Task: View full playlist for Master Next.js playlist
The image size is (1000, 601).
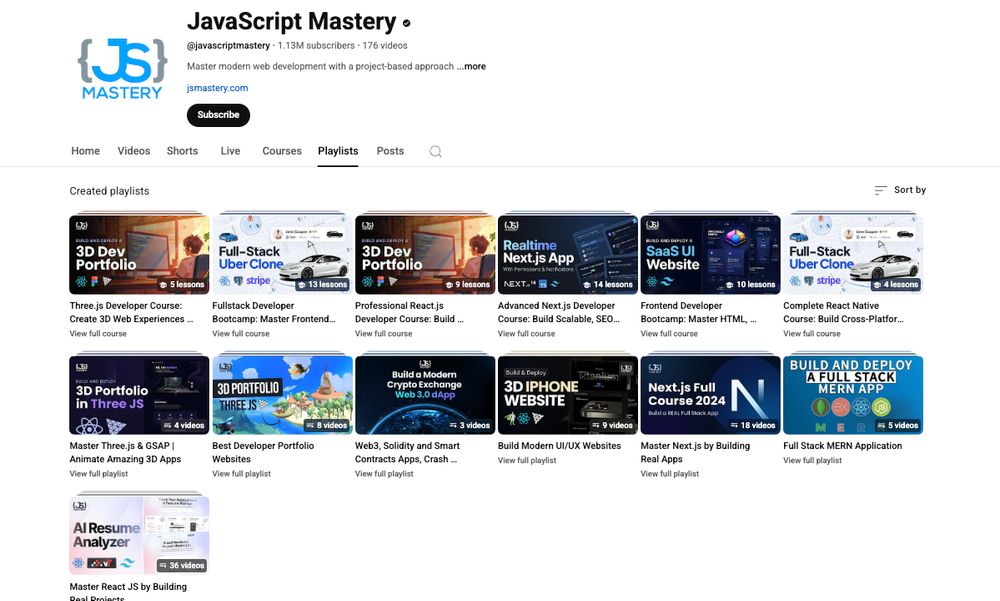Action: [x=670, y=474]
